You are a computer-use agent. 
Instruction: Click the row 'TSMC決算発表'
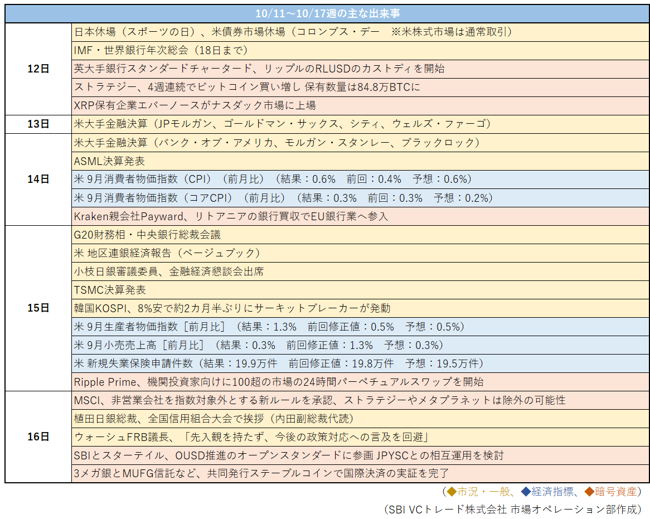[x=360, y=290]
